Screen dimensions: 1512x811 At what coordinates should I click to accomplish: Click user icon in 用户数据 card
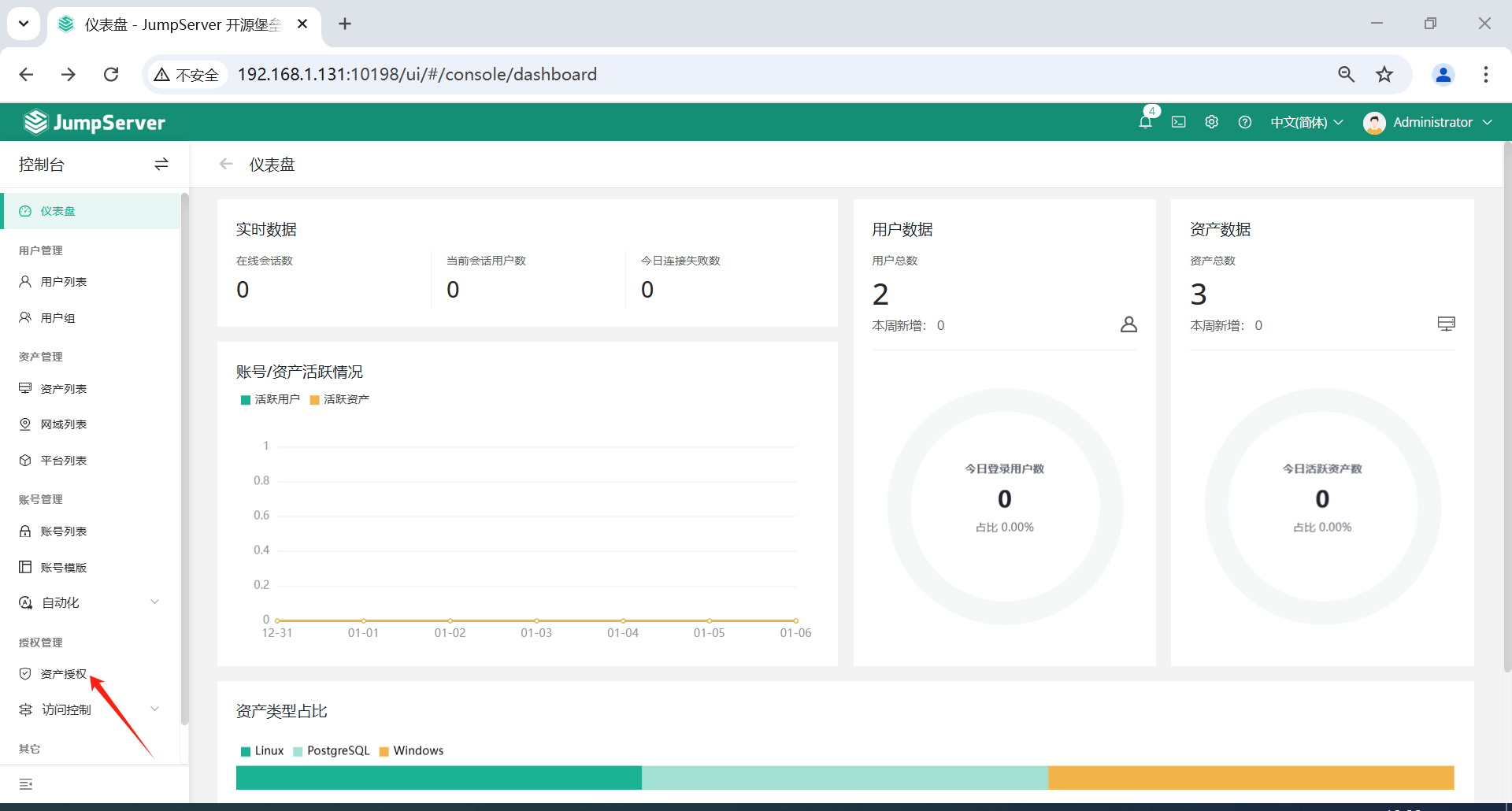1128,324
